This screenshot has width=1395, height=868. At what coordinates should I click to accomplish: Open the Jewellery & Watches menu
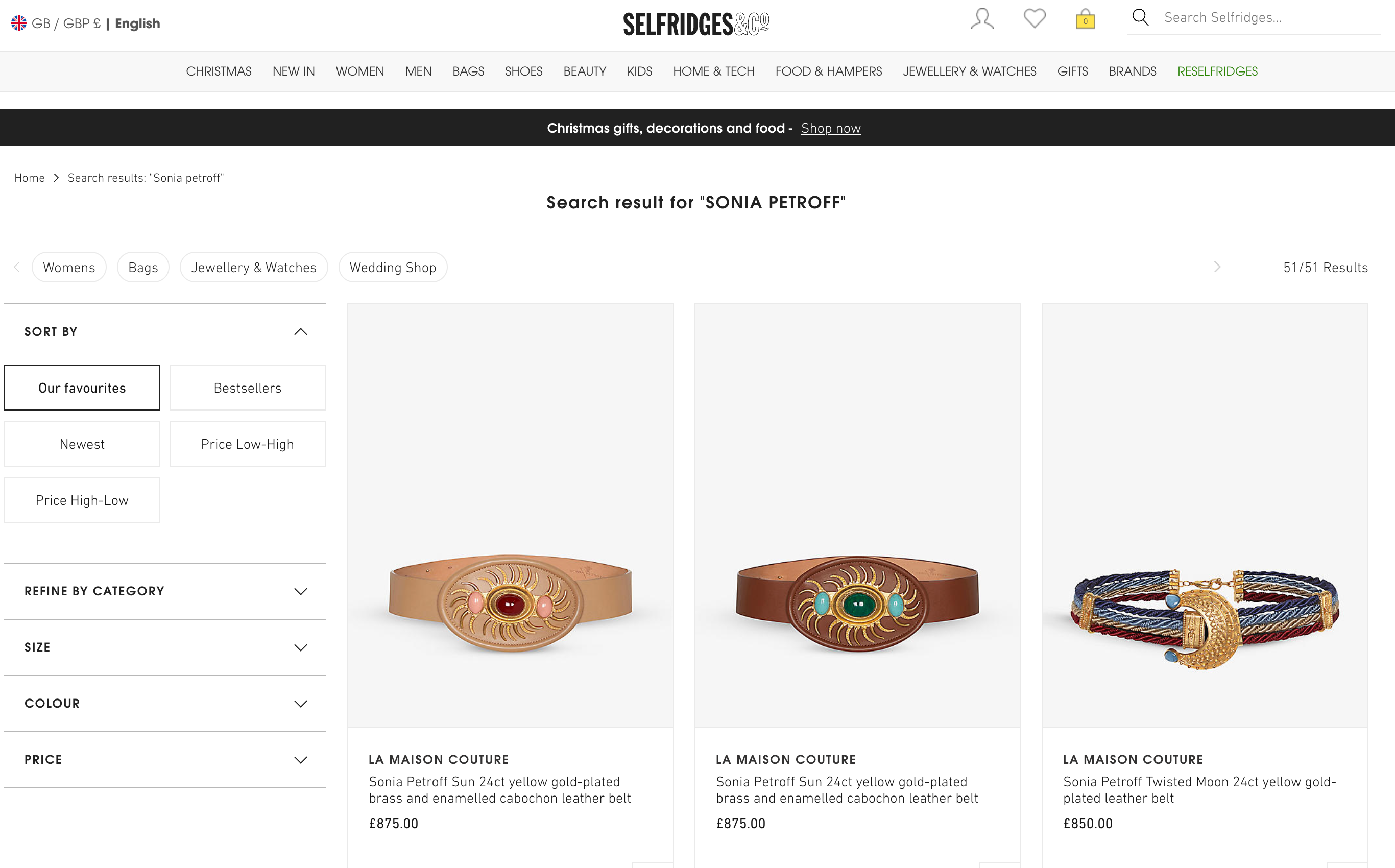click(969, 72)
